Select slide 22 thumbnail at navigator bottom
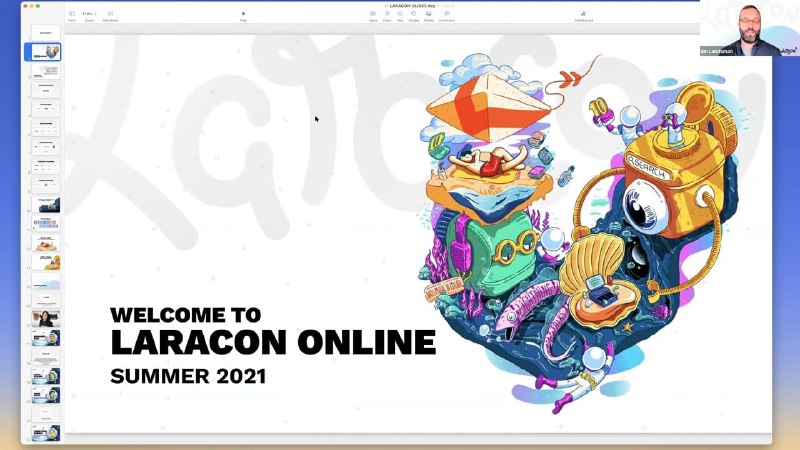This screenshot has height=450, width=800. tap(46, 433)
